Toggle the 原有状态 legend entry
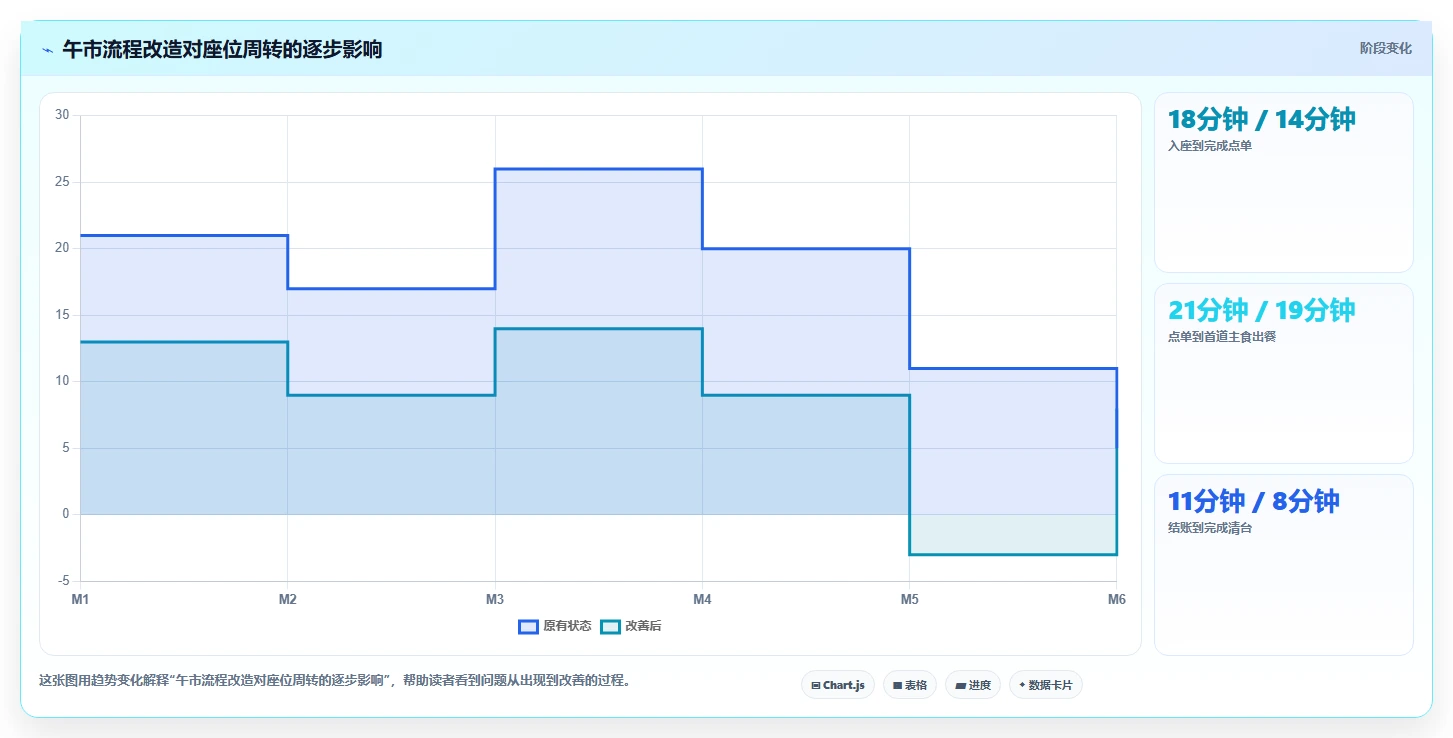Image resolution: width=1453 pixels, height=738 pixels. [554, 627]
